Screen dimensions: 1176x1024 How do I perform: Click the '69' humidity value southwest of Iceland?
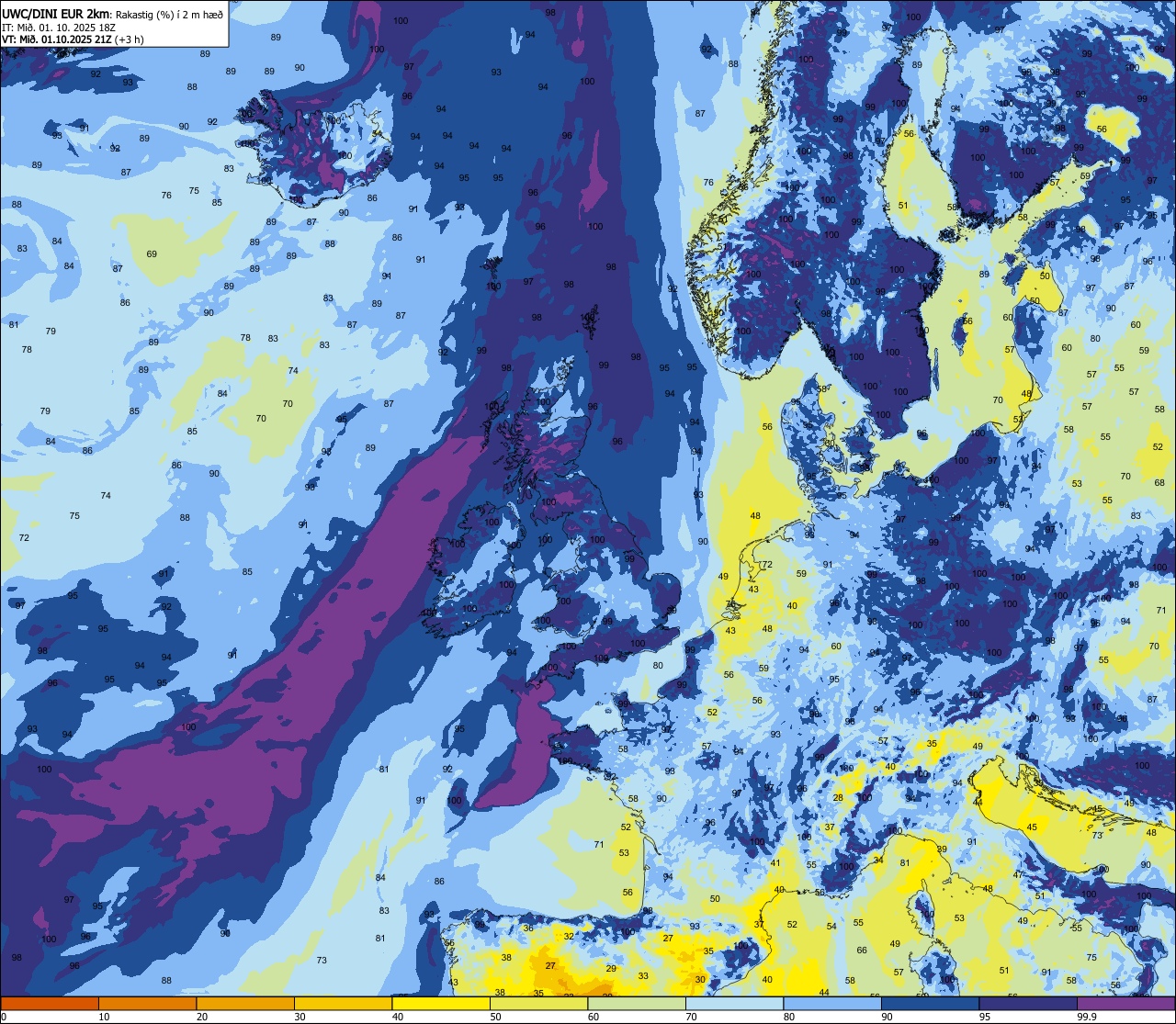tap(152, 254)
